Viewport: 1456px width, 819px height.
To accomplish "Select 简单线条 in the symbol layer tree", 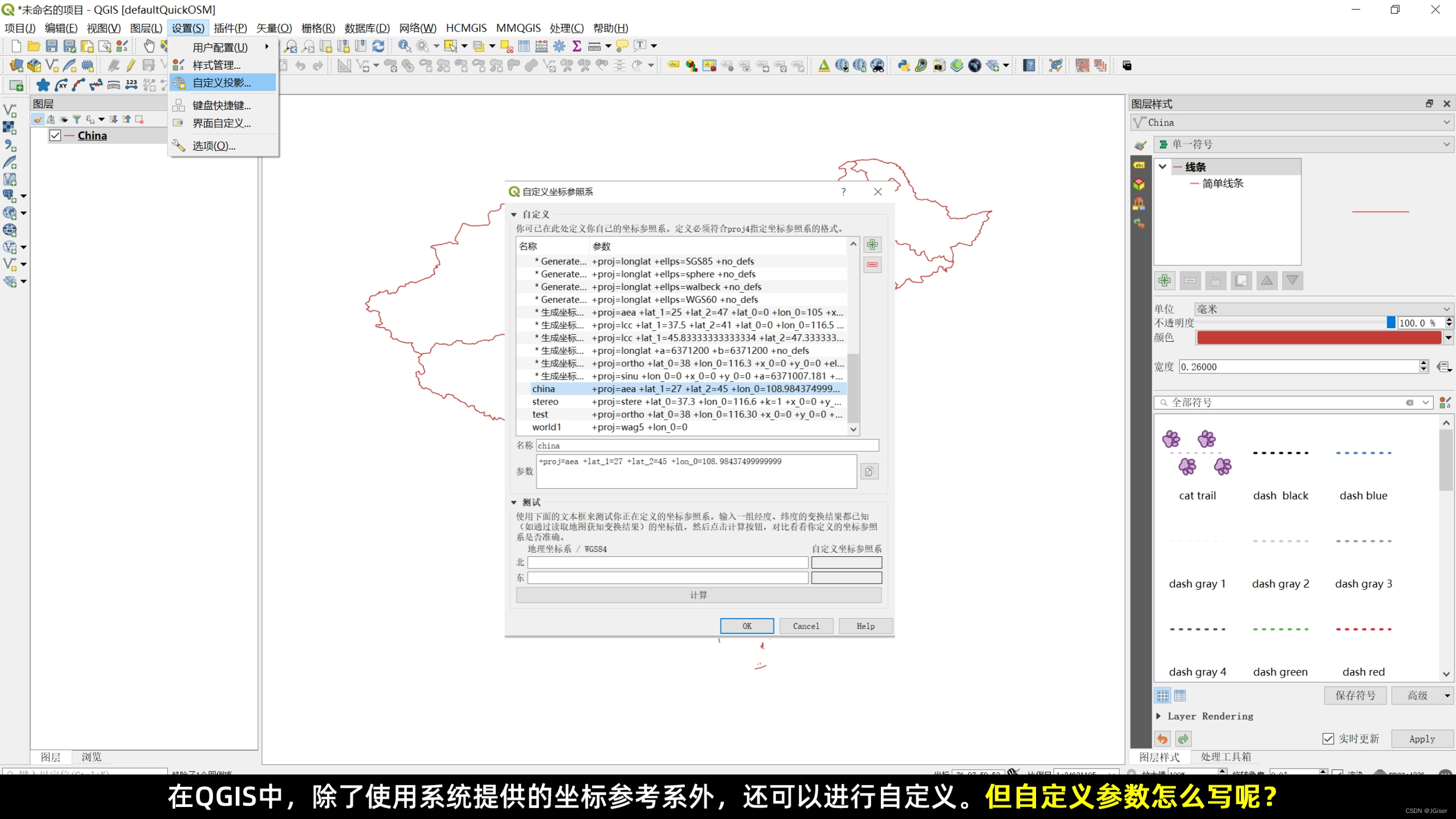I will [1223, 183].
